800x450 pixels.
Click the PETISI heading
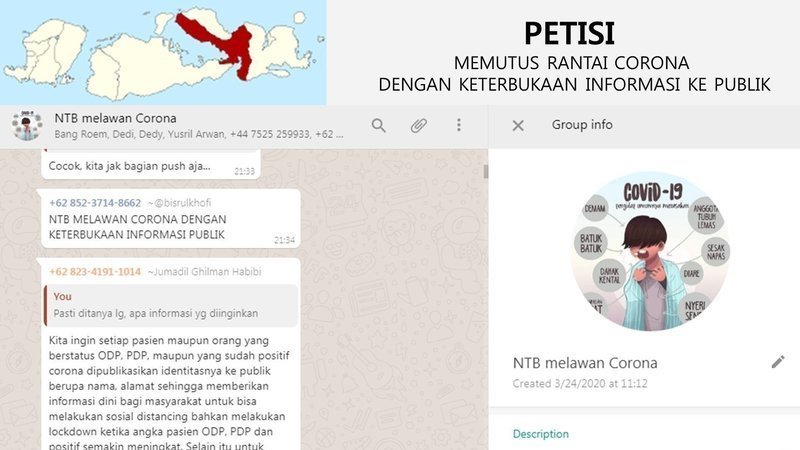click(x=569, y=34)
